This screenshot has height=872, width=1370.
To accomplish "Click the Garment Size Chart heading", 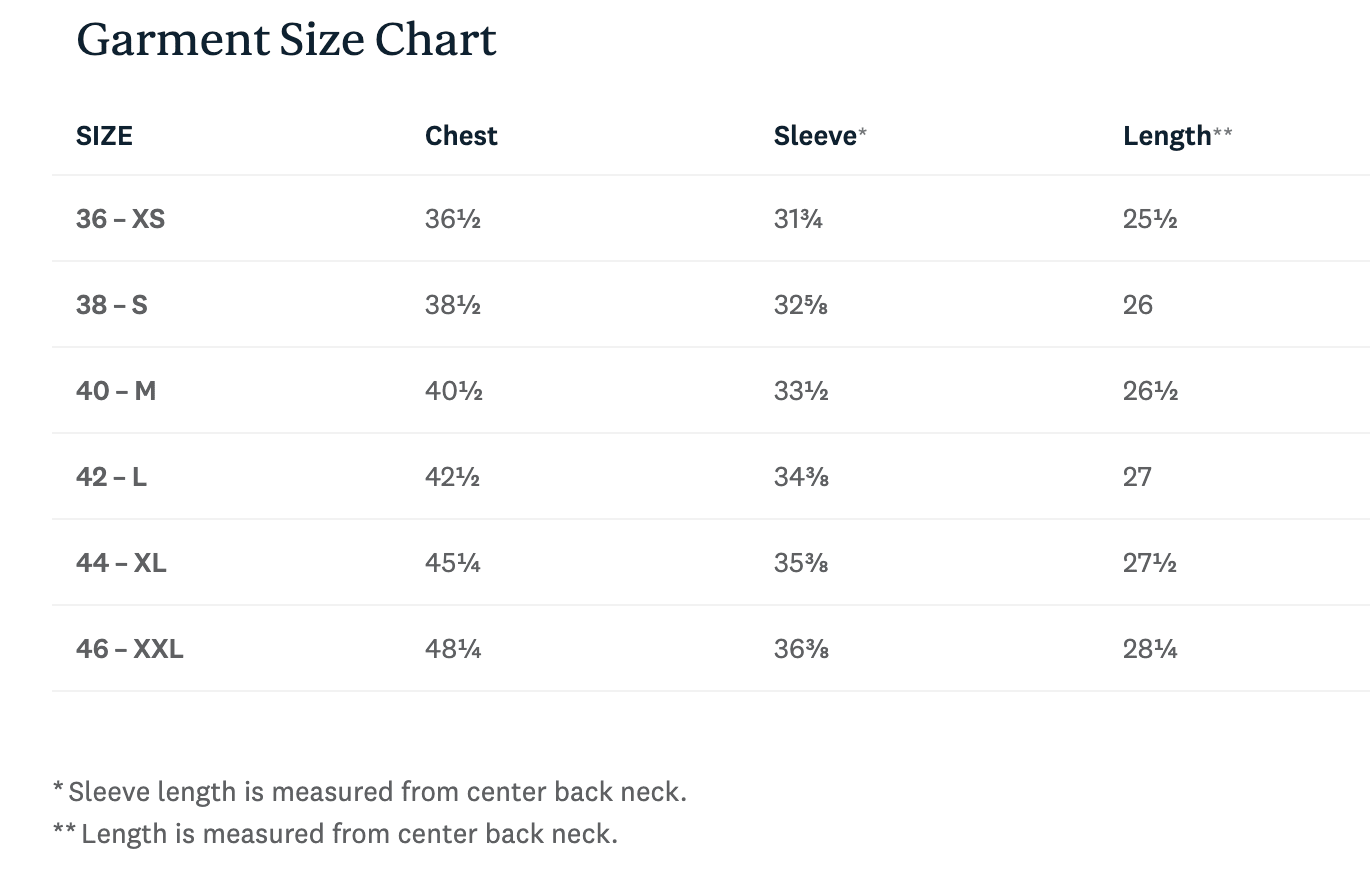I will coord(286,40).
